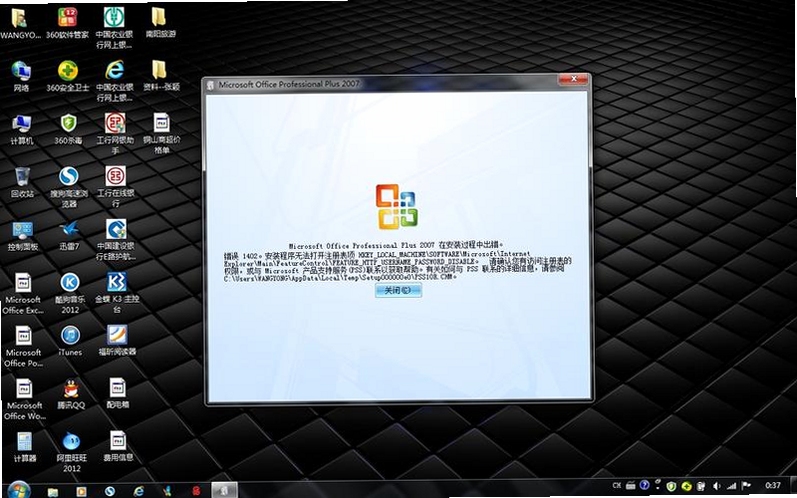Launch 迅雷7 from the desktop
Image resolution: width=797 pixels, height=498 pixels.
point(69,236)
